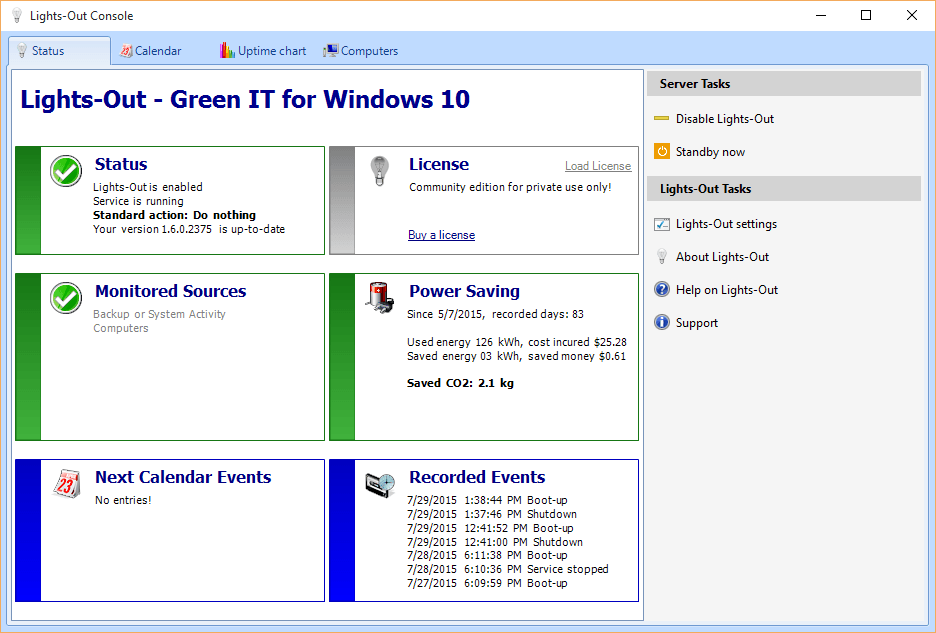Viewport: 936px width, 633px height.
Task: Click the battery icon in Power Saving
Action: (x=380, y=297)
